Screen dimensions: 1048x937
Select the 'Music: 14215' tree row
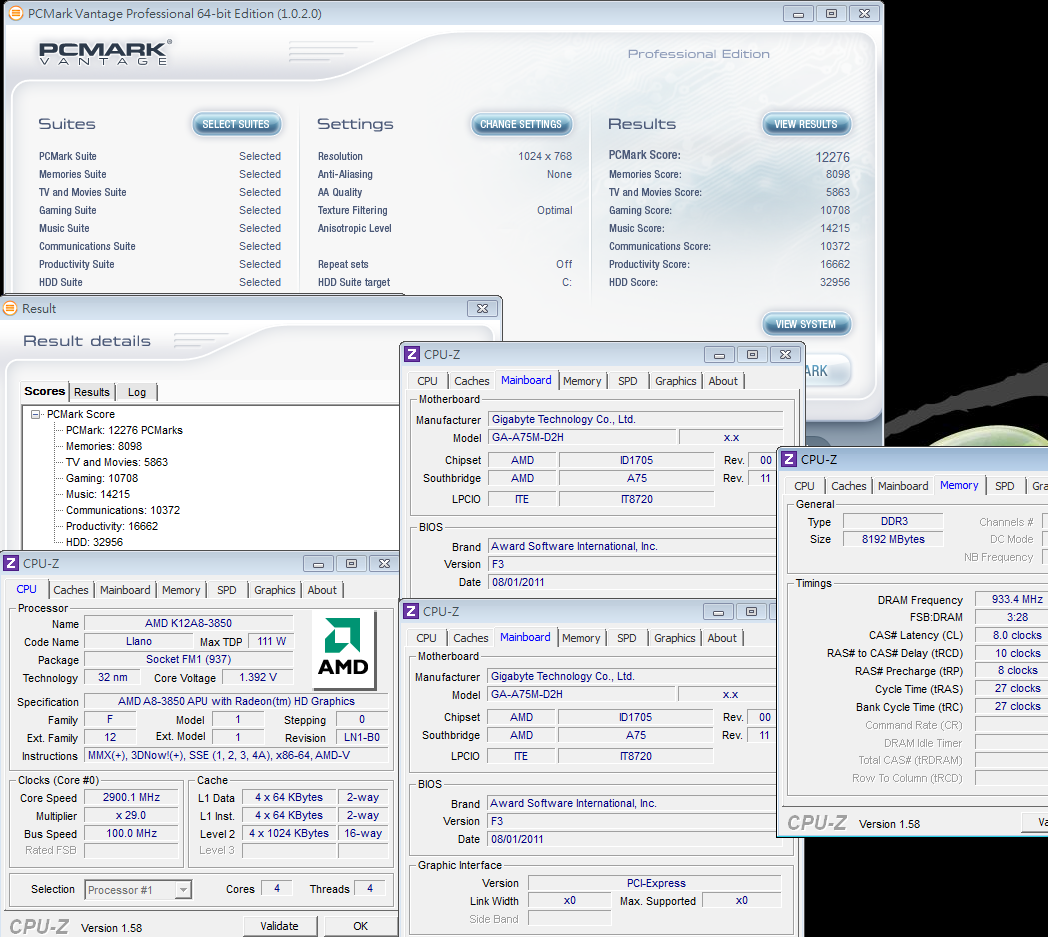(98, 495)
